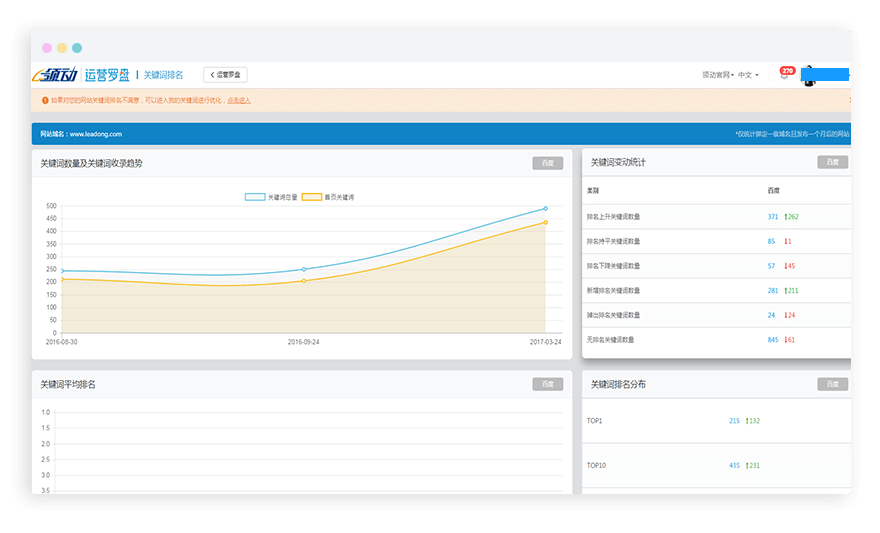Expand the 中文 language dropdown
The width and height of the screenshot is (880, 533).
tap(748, 75)
